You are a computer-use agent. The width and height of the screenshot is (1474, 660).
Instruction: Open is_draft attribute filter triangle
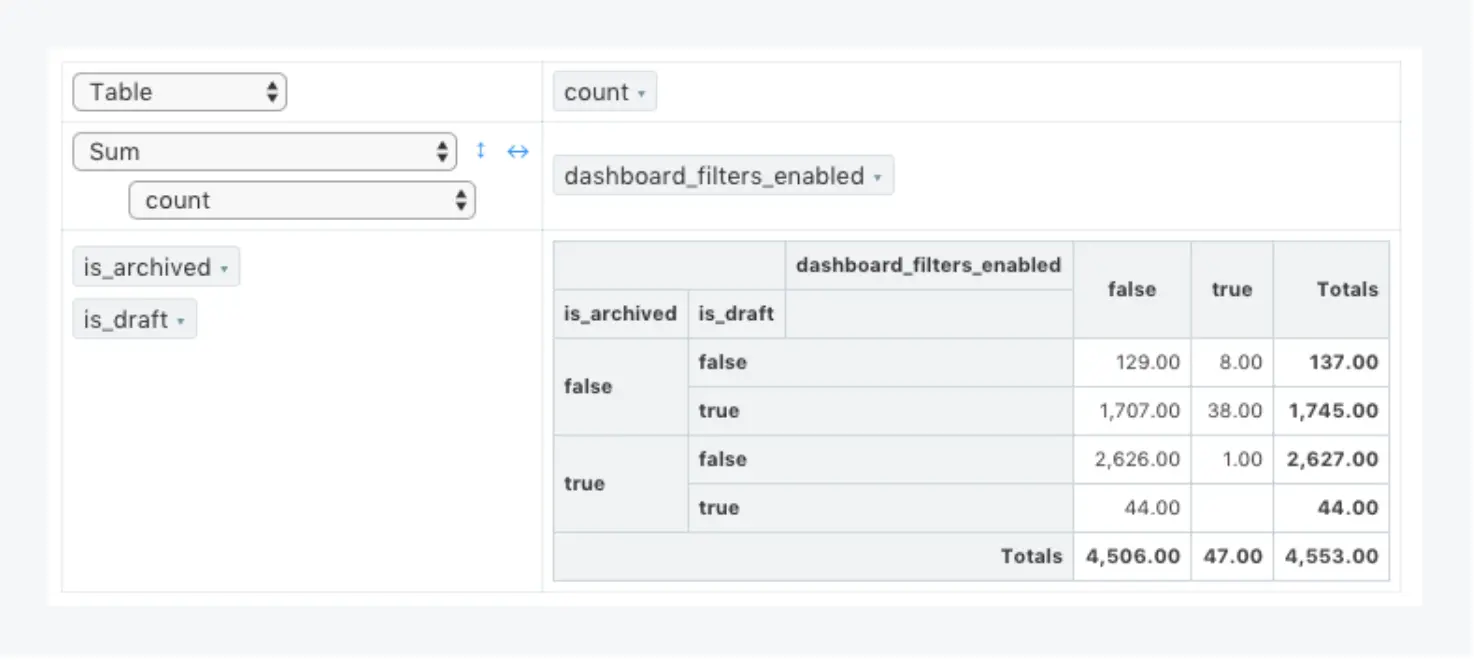pos(181,322)
